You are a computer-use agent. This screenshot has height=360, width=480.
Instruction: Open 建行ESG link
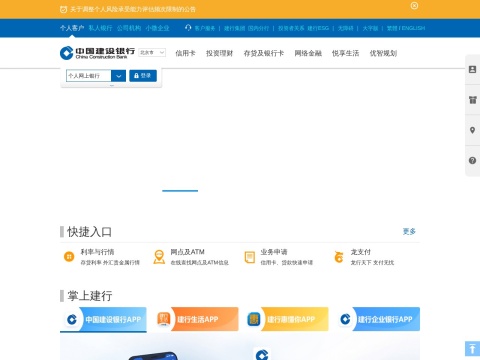318,28
